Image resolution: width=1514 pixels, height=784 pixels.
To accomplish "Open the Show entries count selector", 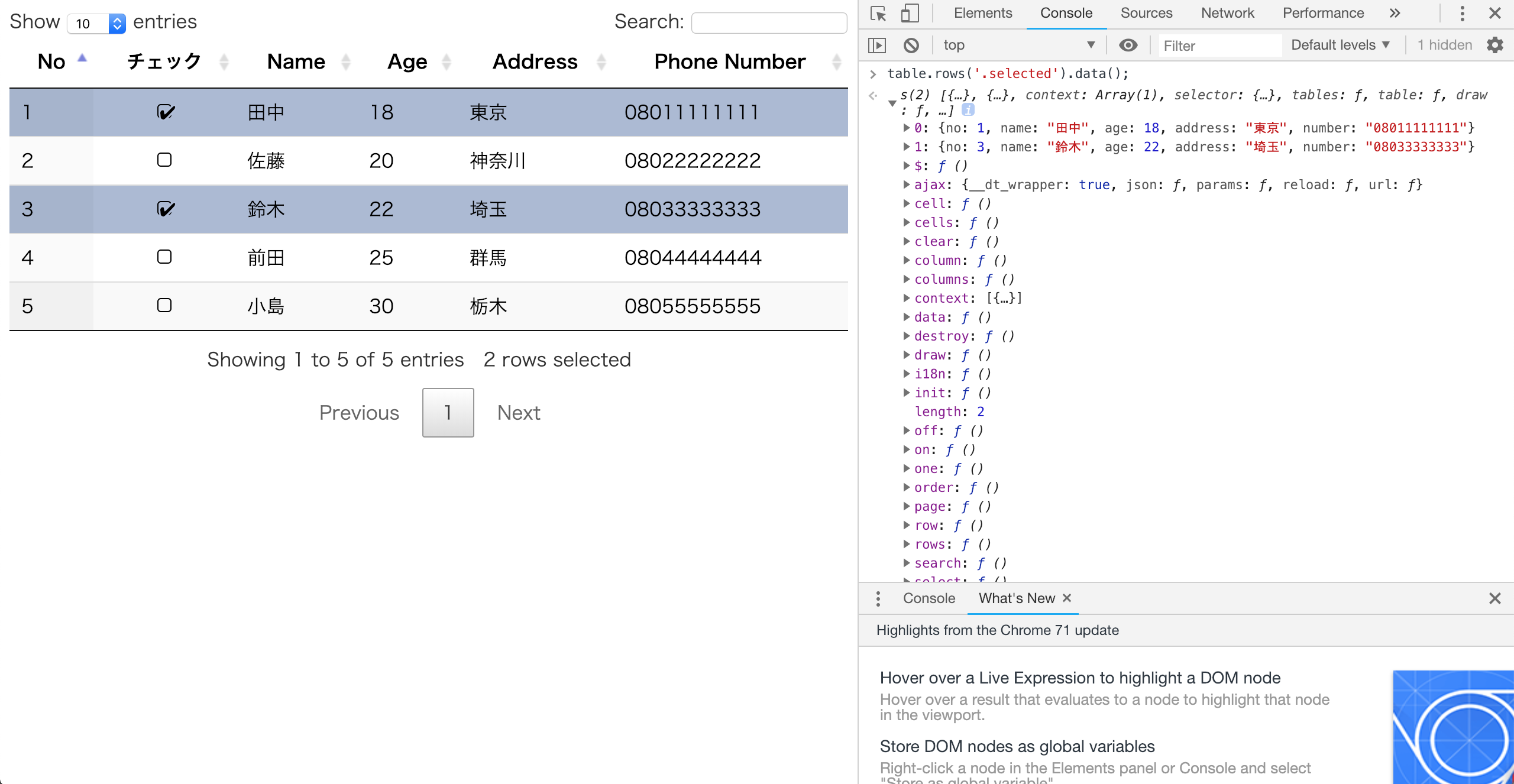I will (x=96, y=24).
